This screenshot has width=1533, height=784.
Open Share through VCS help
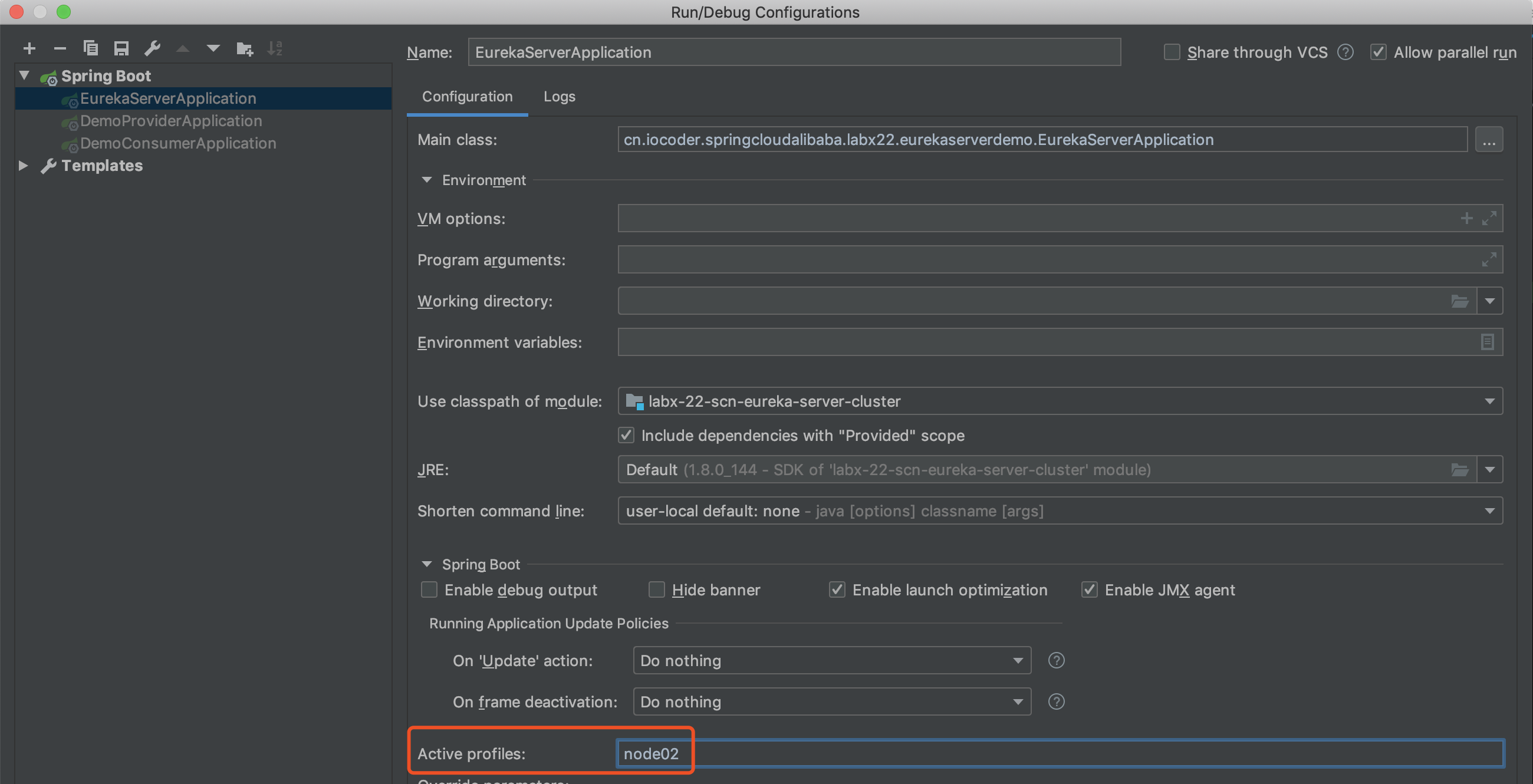click(1346, 52)
